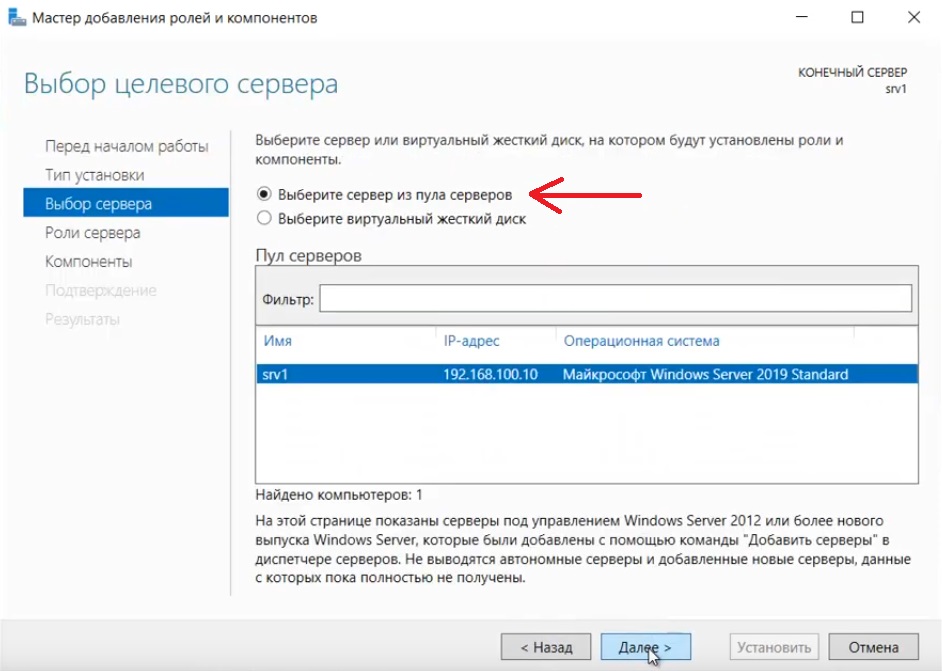
Task: Sort by the 'Операционная система' column header
Action: pos(641,341)
